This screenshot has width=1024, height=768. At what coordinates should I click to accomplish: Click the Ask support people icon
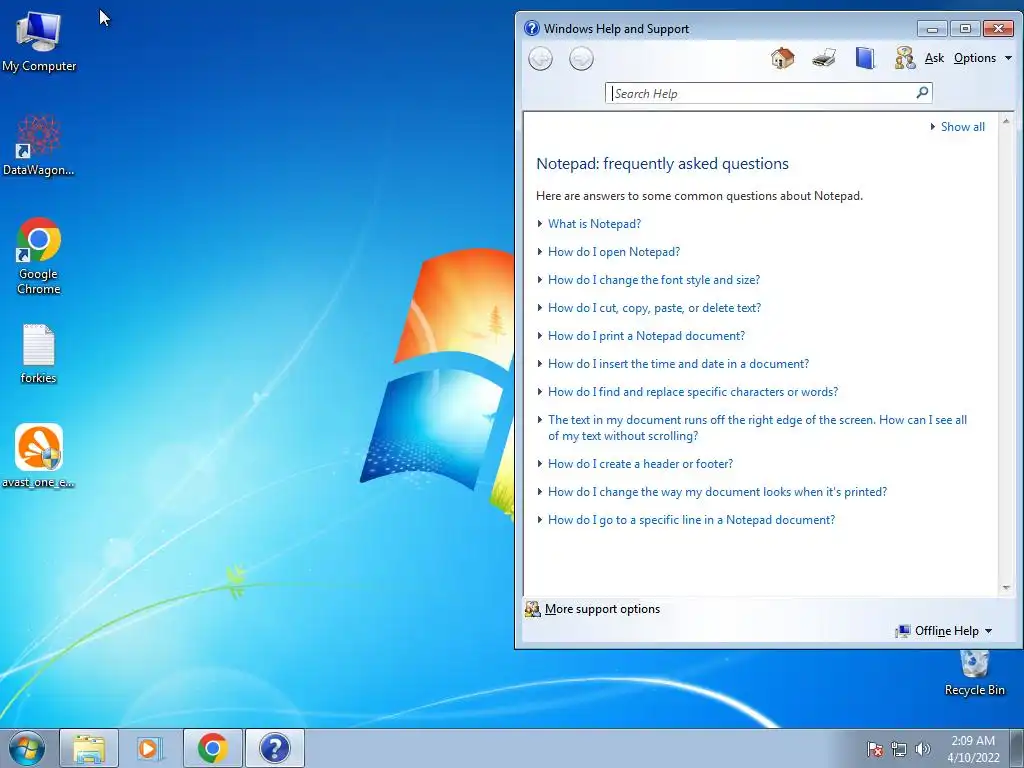905,58
